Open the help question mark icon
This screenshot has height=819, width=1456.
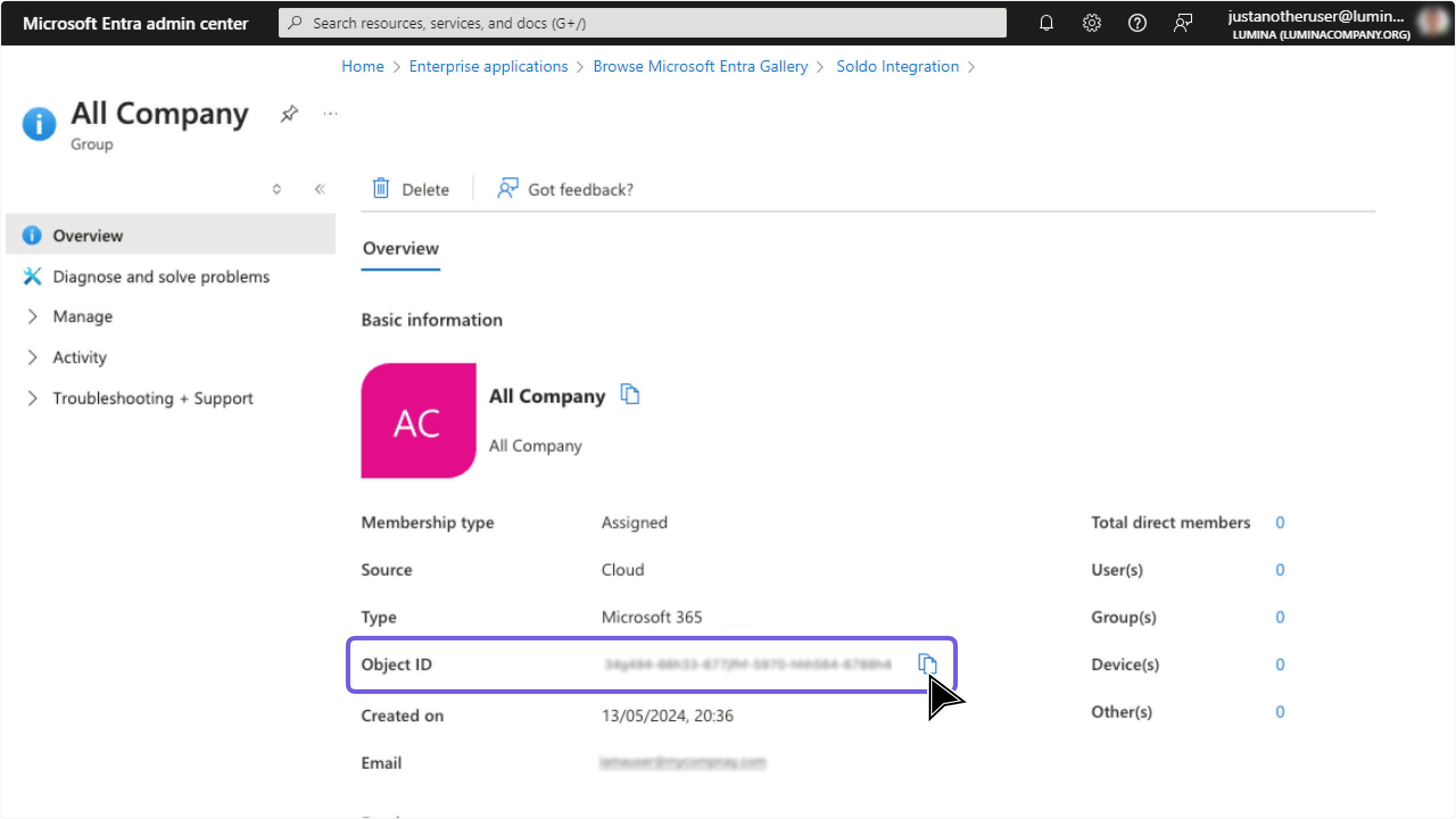(x=1137, y=23)
